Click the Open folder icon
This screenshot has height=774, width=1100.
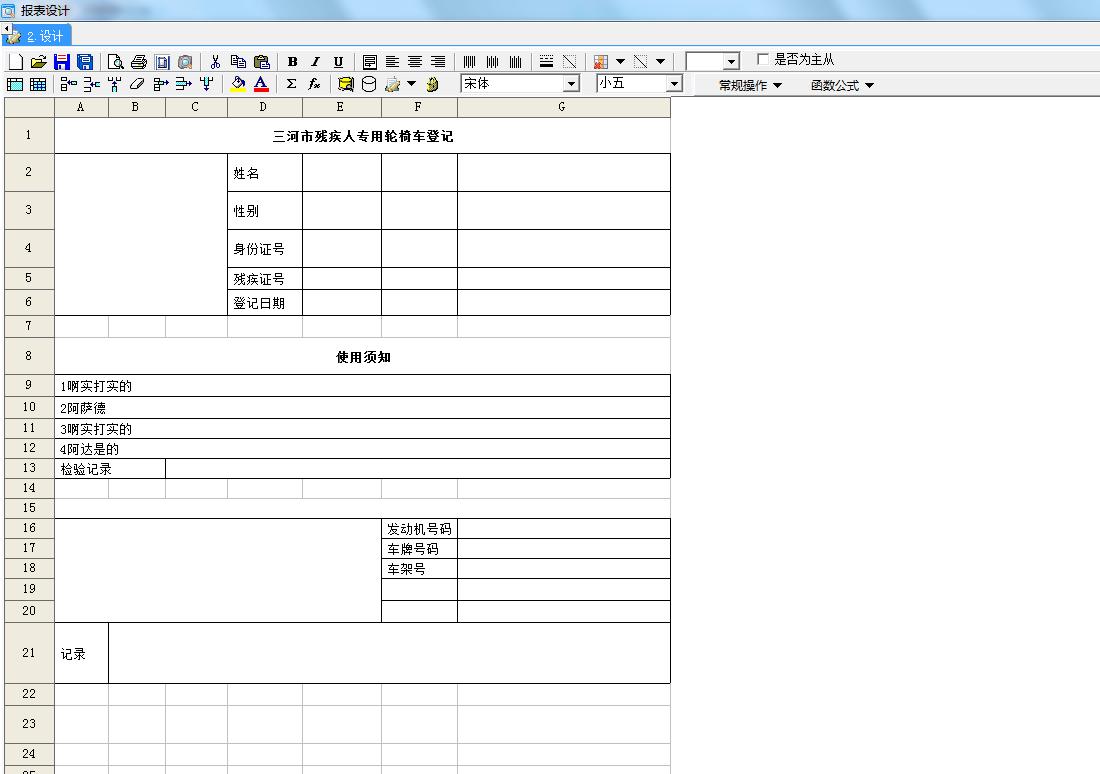(38, 62)
